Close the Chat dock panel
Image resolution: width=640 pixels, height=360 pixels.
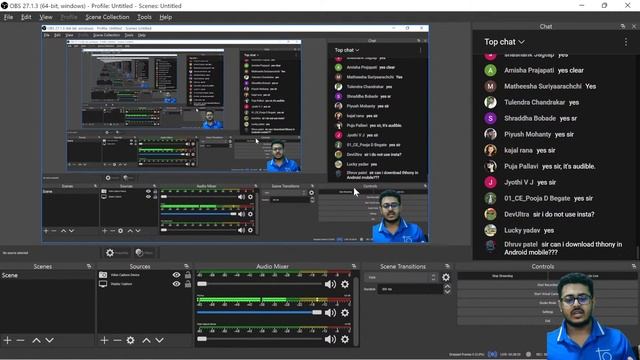point(634,26)
